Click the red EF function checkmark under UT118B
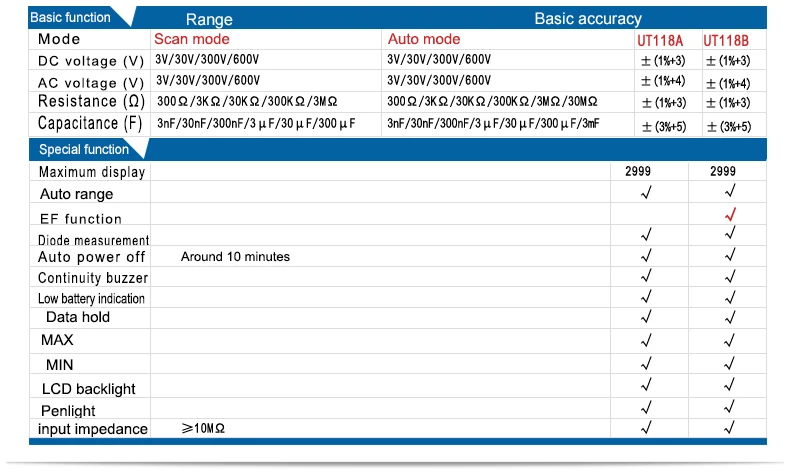790x472 pixels. (x=730, y=215)
